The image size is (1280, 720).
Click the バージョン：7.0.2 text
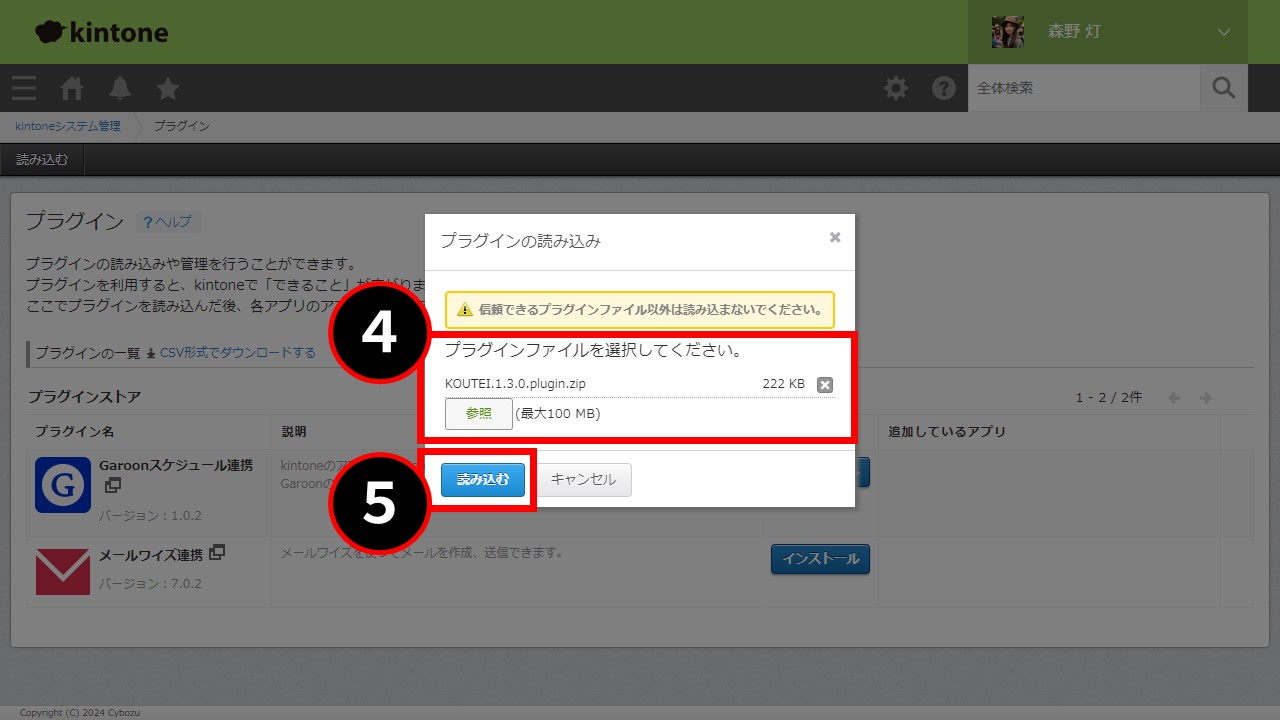(151, 583)
